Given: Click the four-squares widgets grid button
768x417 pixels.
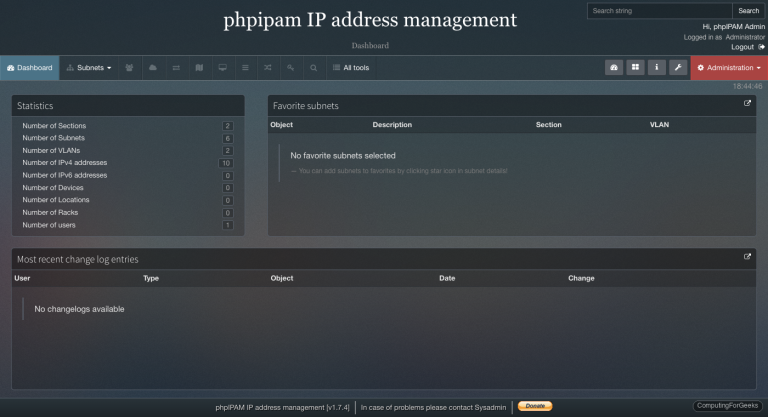Looking at the screenshot, I should tap(635, 68).
